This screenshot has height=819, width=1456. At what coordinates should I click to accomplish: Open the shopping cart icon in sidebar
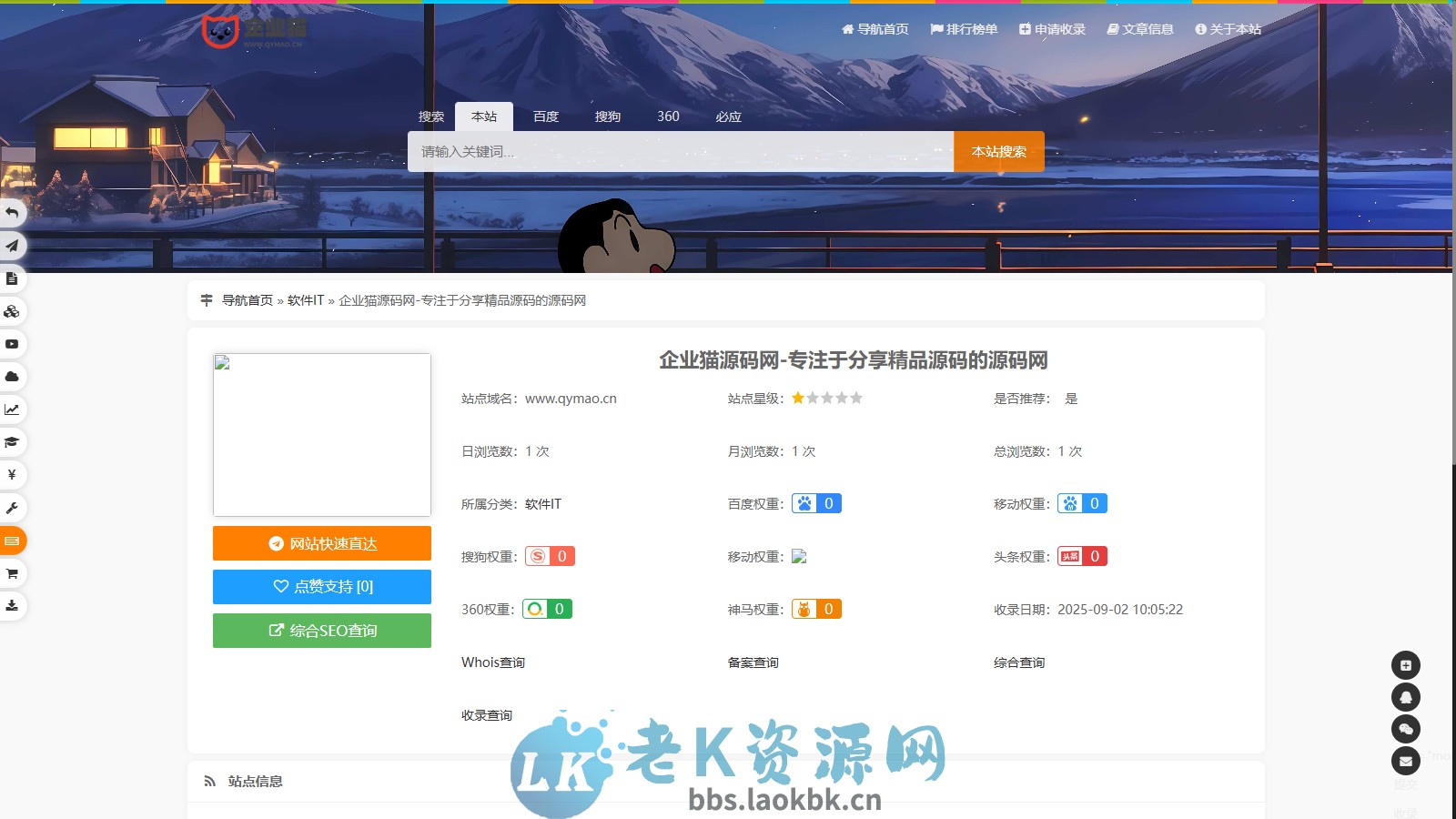click(12, 573)
